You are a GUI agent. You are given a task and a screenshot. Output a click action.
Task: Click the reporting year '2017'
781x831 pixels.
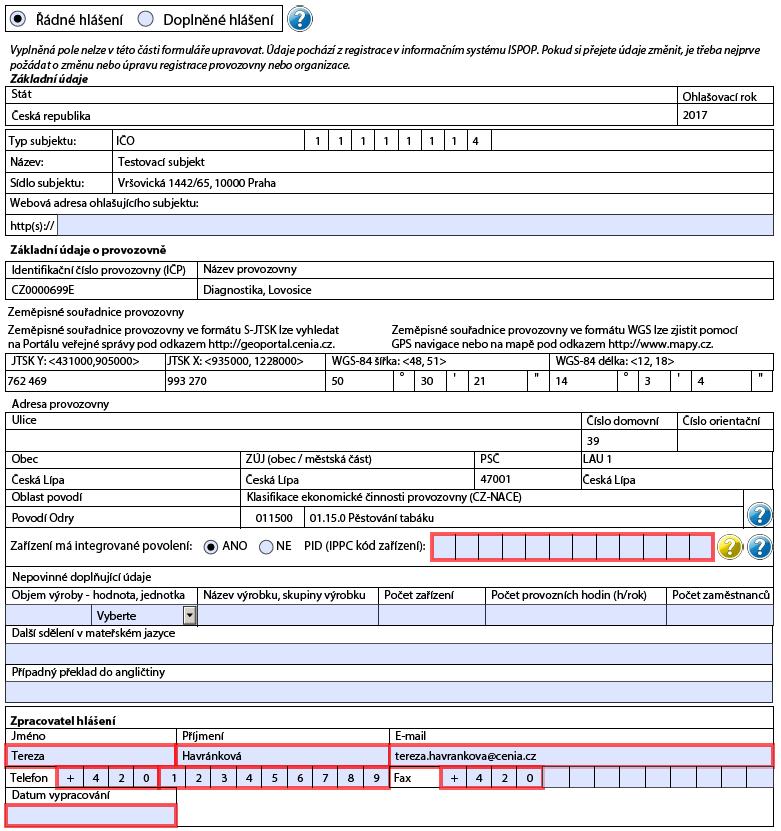[695, 114]
